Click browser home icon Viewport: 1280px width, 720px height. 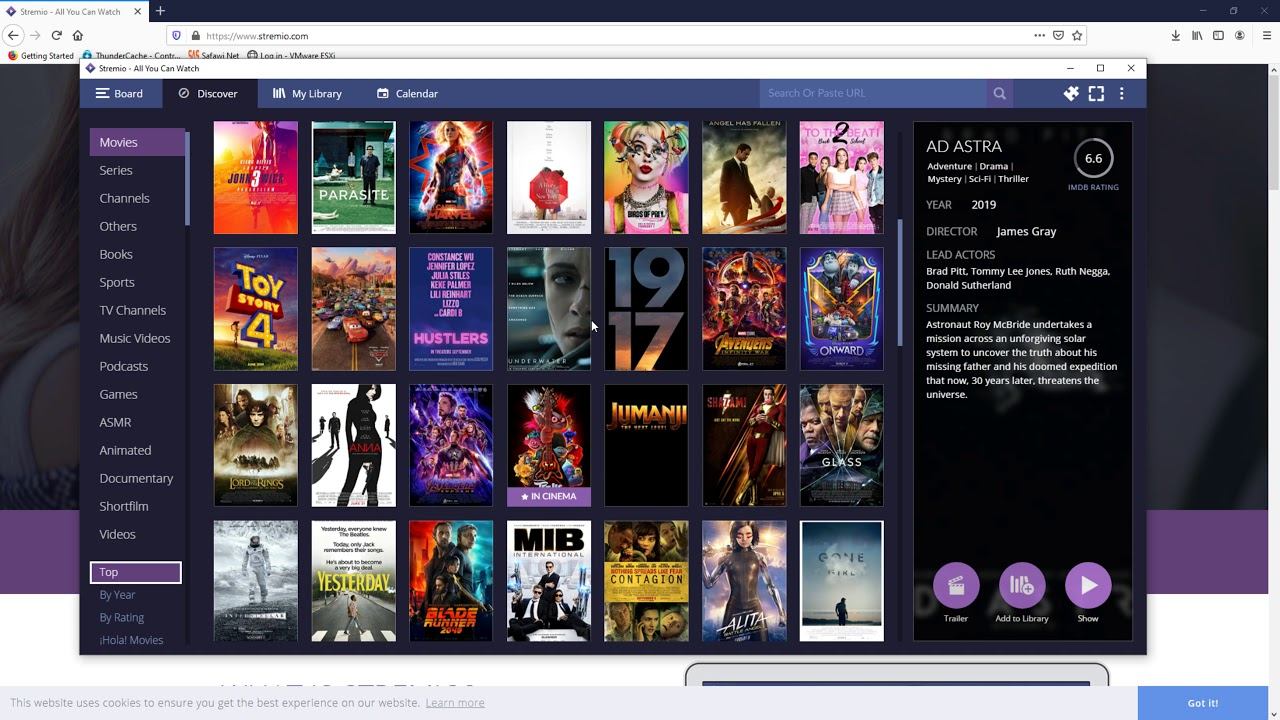(78, 35)
